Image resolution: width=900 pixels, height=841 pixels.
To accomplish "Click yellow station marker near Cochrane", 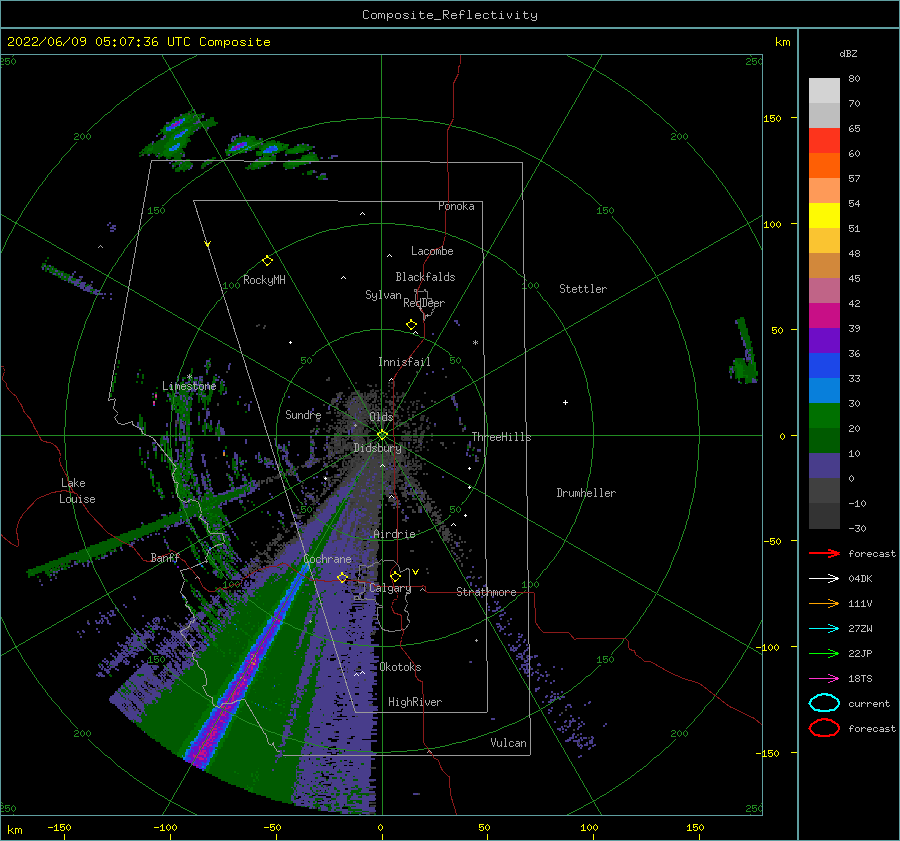I will click(343, 577).
